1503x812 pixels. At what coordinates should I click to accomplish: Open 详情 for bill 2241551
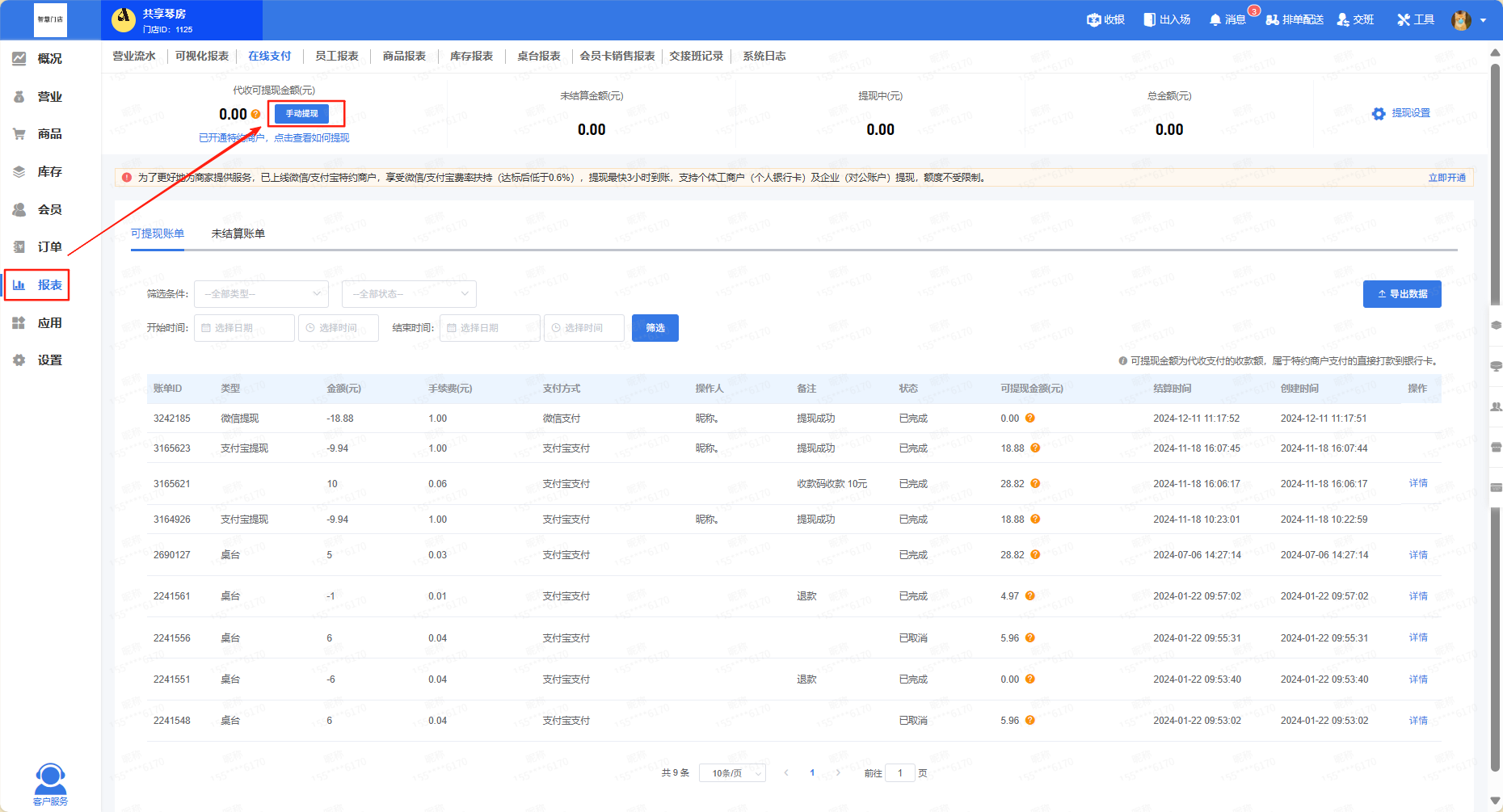coord(1418,679)
